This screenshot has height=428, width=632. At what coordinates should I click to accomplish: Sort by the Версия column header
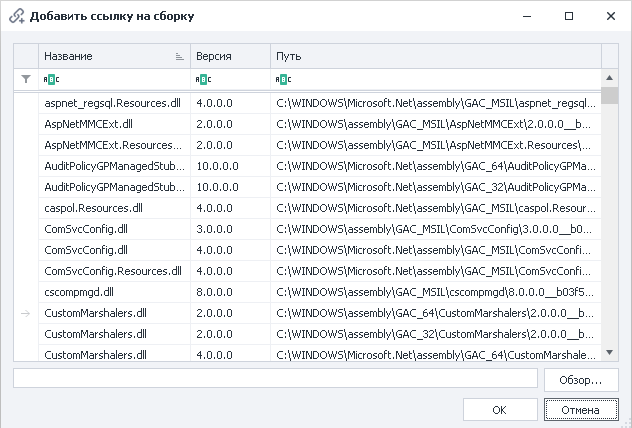(230, 57)
